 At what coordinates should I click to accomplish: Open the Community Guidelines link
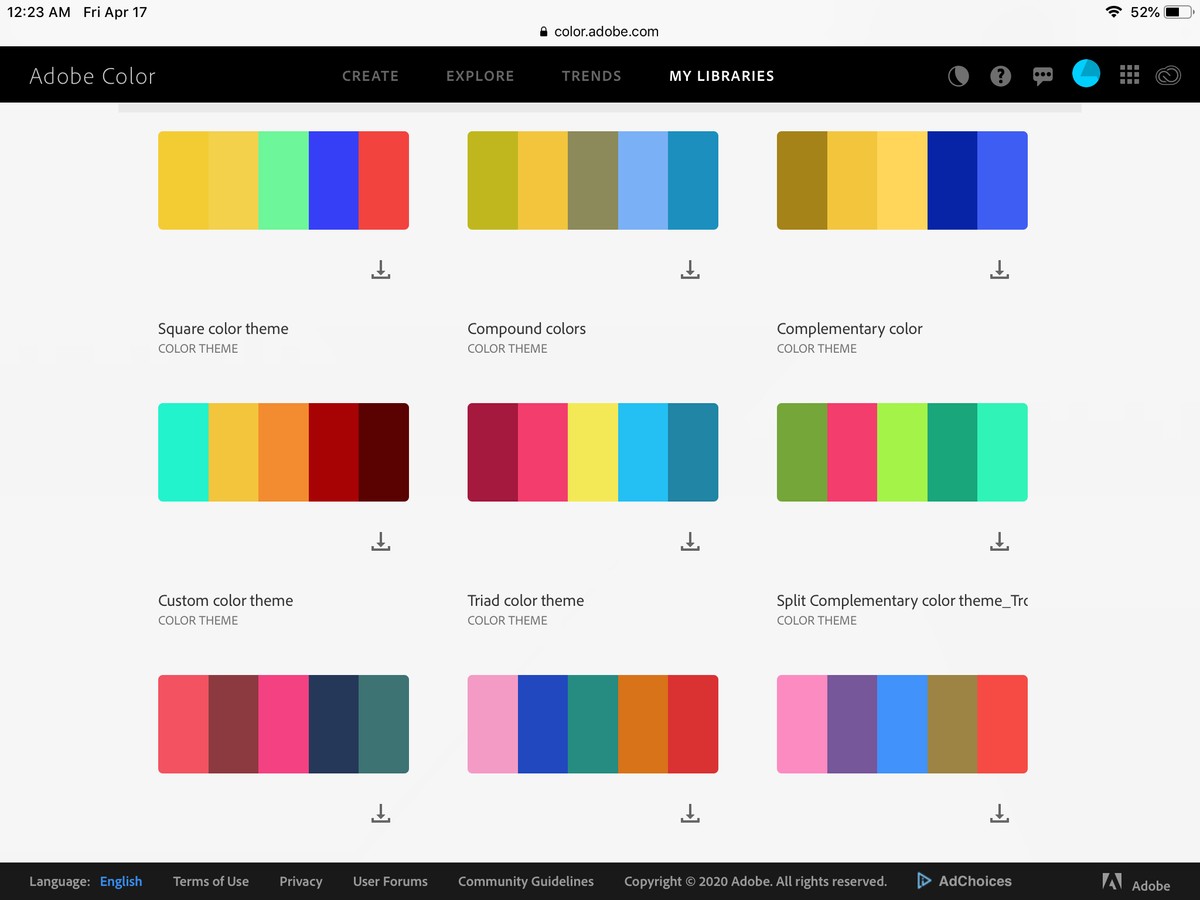pos(526,881)
